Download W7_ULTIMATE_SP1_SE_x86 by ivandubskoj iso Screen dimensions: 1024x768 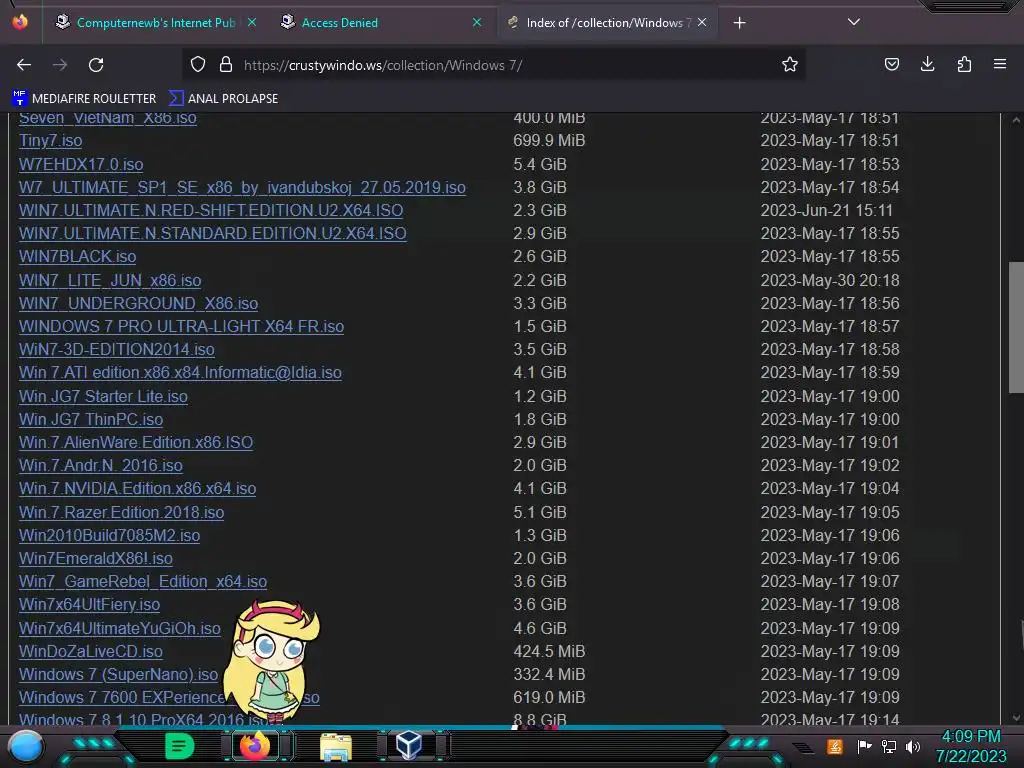(242, 187)
